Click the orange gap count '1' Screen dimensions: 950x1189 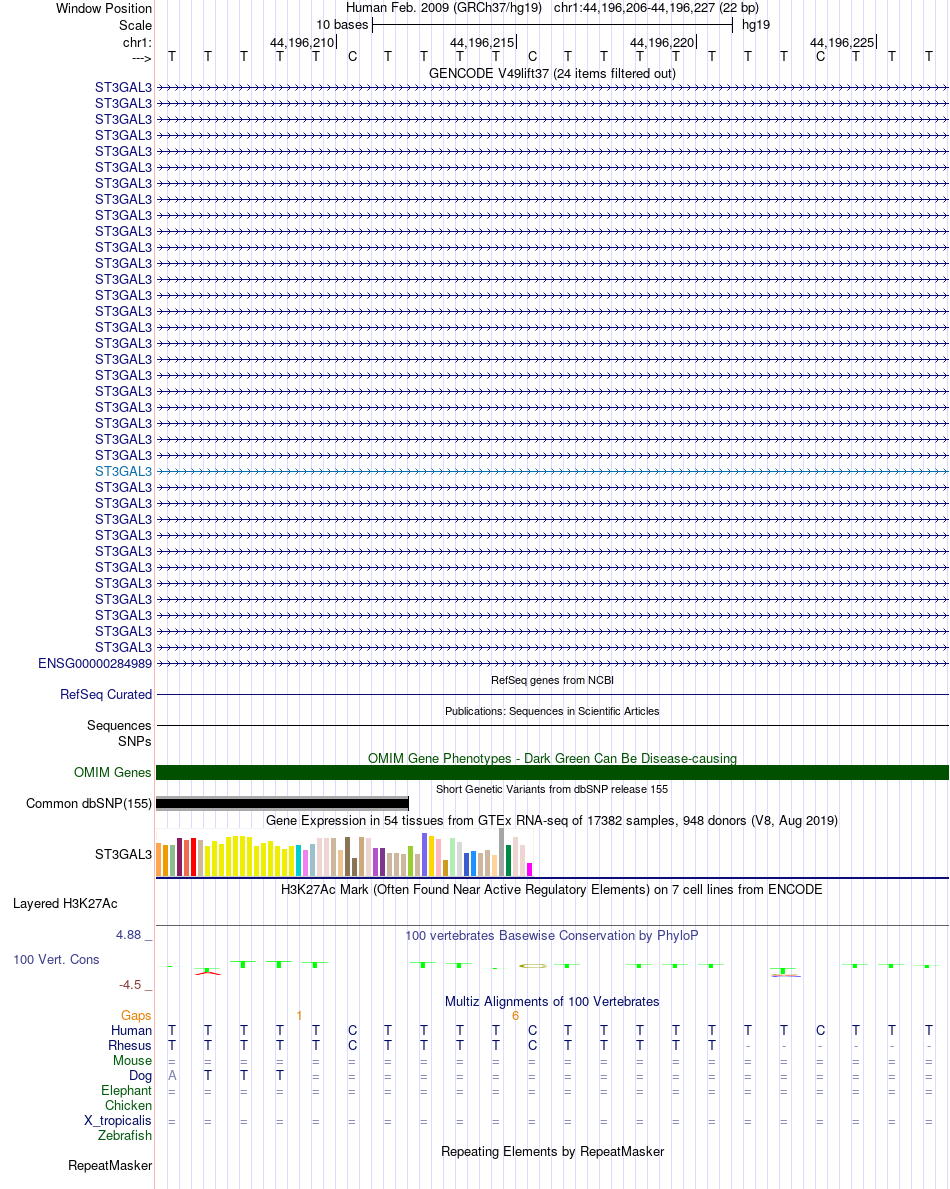coord(299,1016)
